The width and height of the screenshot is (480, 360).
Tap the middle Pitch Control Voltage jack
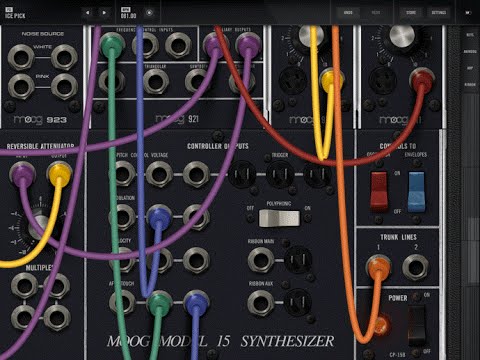[x=159, y=174]
